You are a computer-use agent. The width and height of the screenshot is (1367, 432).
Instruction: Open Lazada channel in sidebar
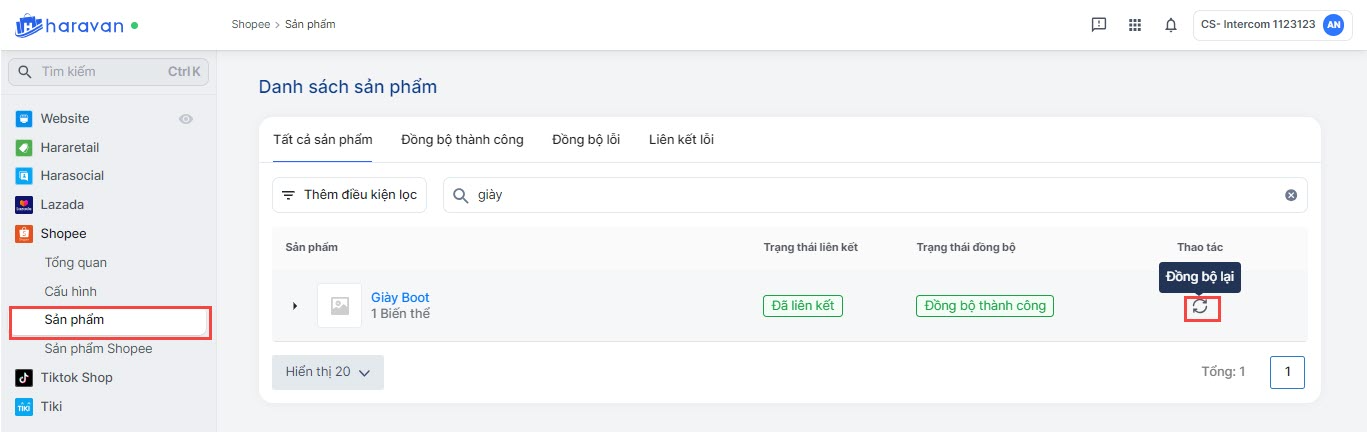pos(62,204)
